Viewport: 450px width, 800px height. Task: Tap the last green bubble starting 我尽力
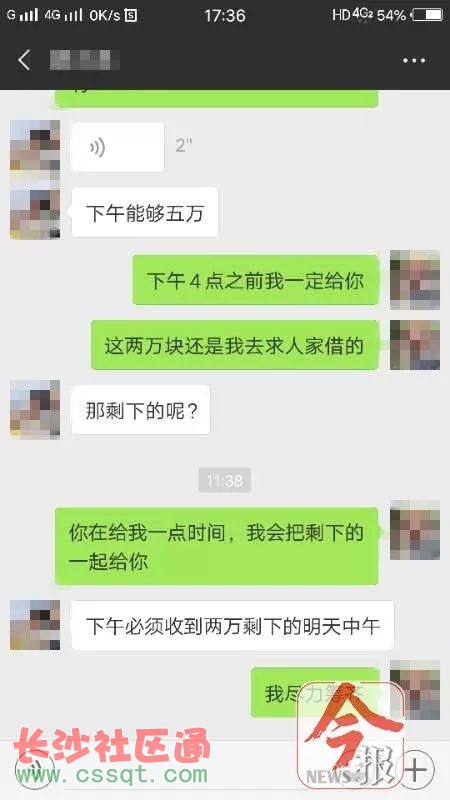click(315, 692)
